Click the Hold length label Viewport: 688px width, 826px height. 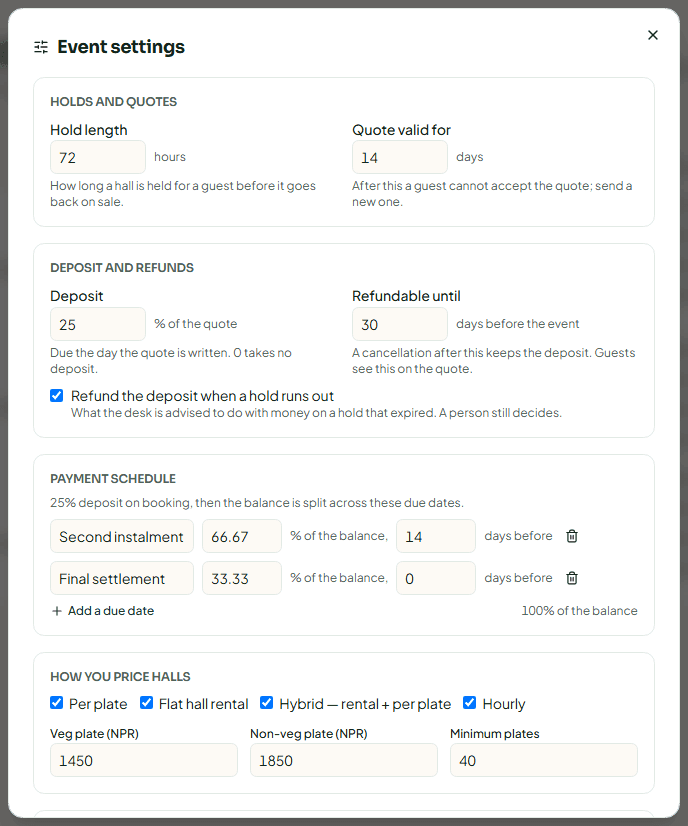point(89,130)
